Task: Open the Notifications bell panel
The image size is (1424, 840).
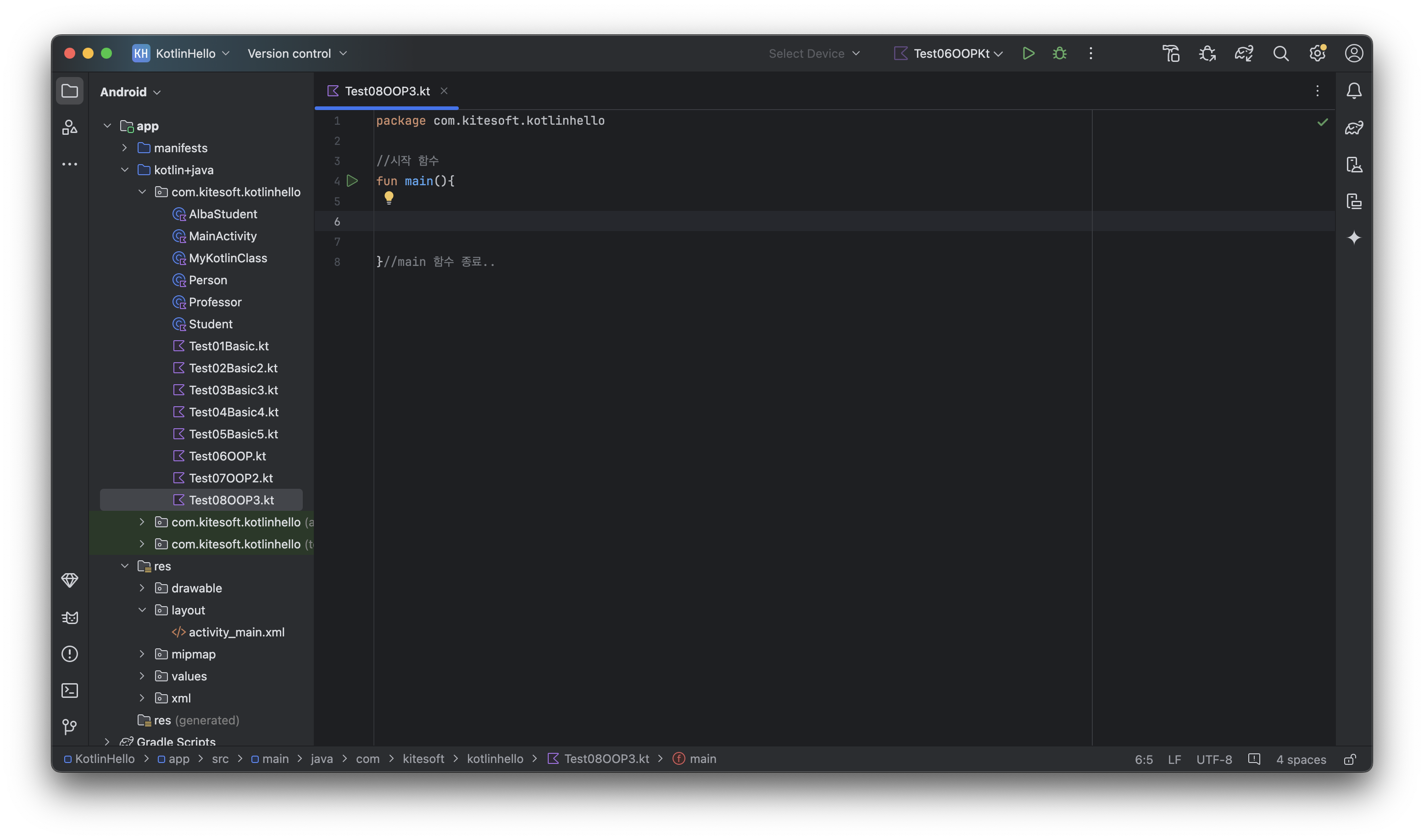Action: tap(1354, 91)
